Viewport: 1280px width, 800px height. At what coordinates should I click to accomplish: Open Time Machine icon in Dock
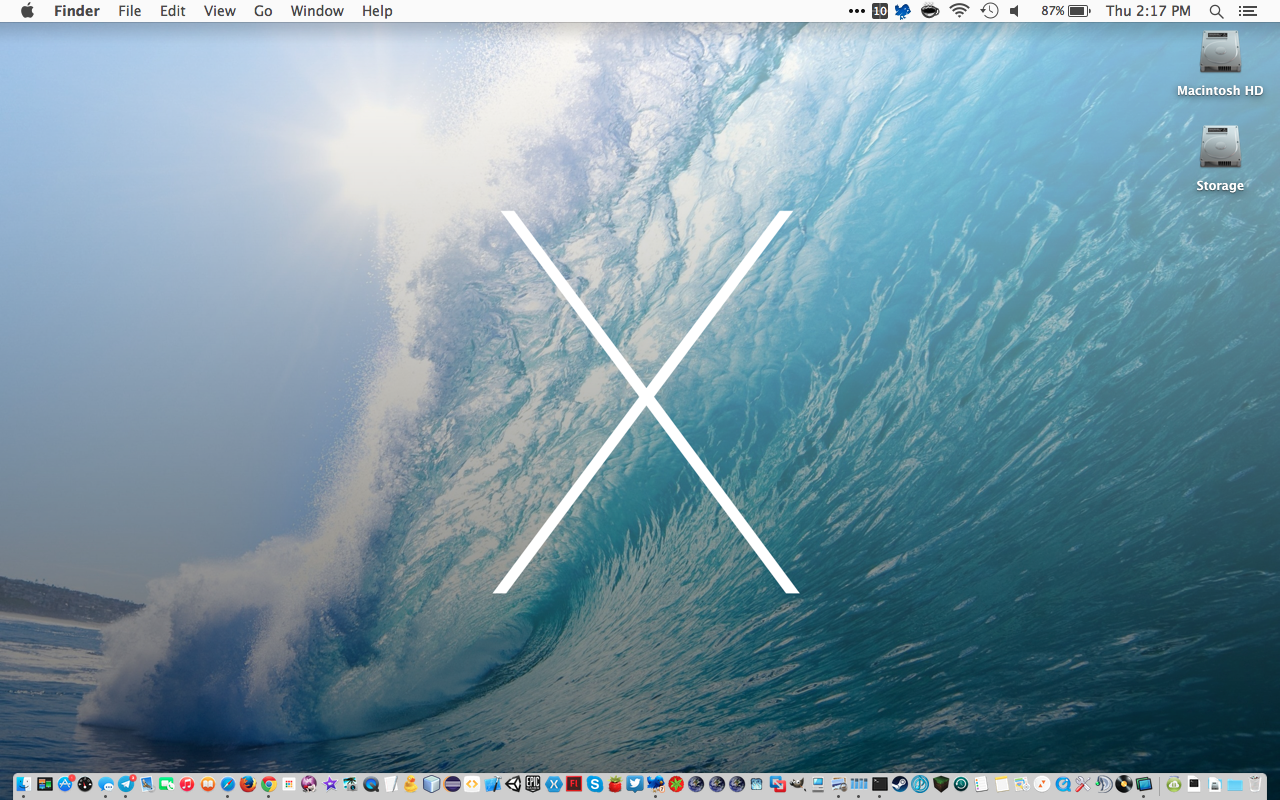pyautogui.click(x=961, y=784)
